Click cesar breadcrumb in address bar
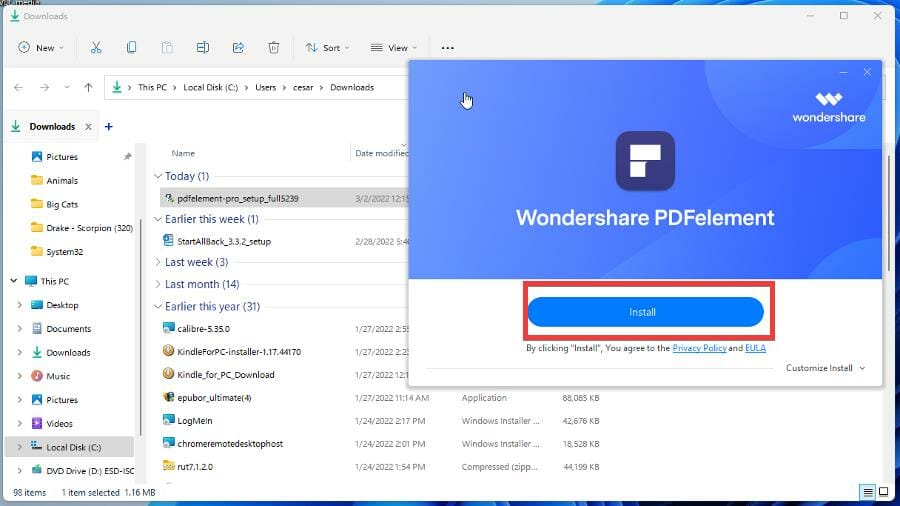This screenshot has height=506, width=900. point(303,87)
